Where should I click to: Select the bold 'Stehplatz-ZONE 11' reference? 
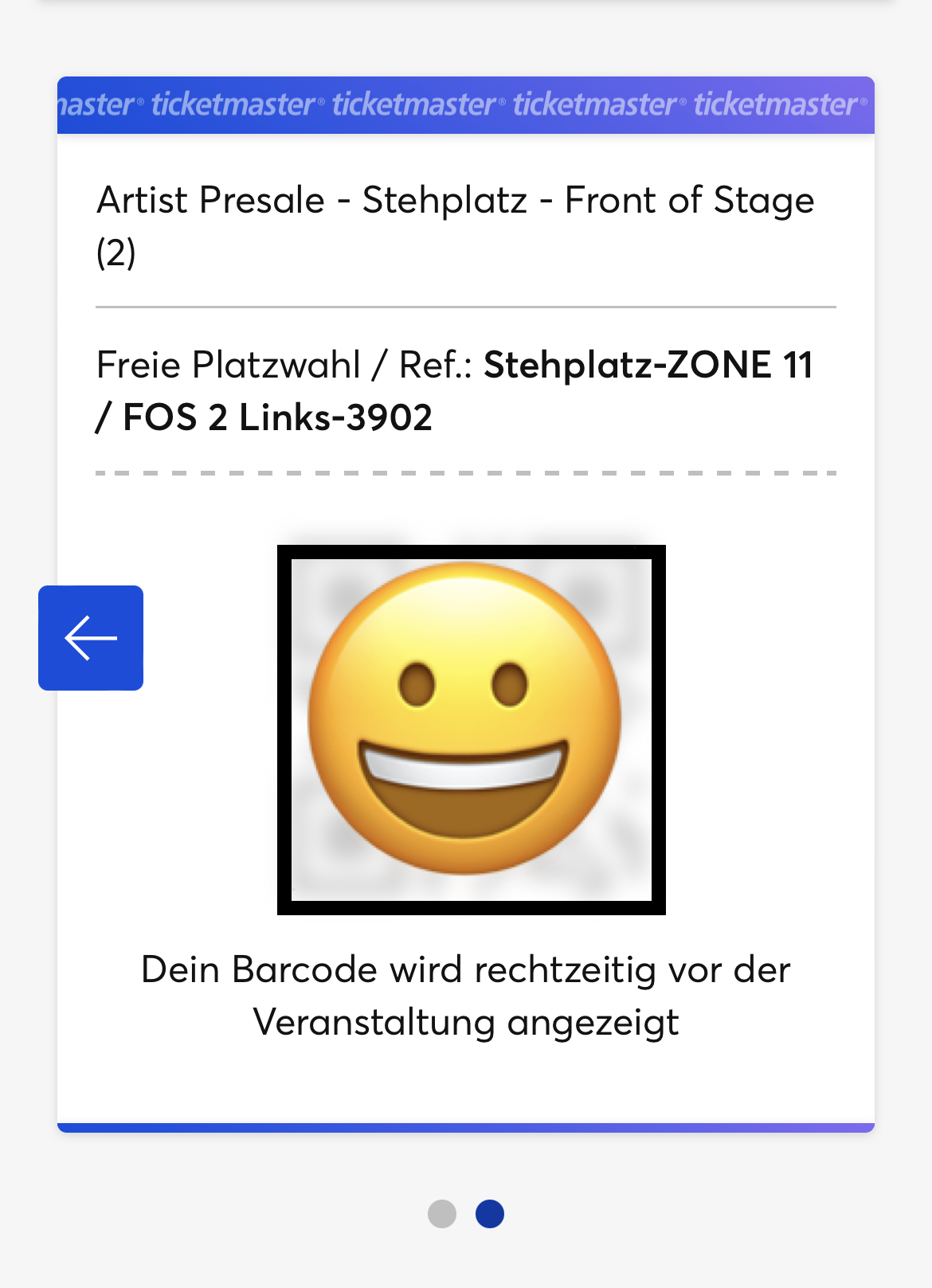tap(648, 365)
